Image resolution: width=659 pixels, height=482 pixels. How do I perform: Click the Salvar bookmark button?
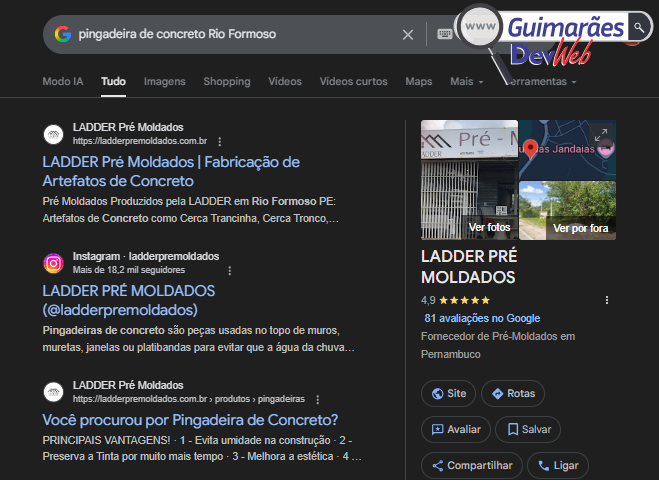528,429
